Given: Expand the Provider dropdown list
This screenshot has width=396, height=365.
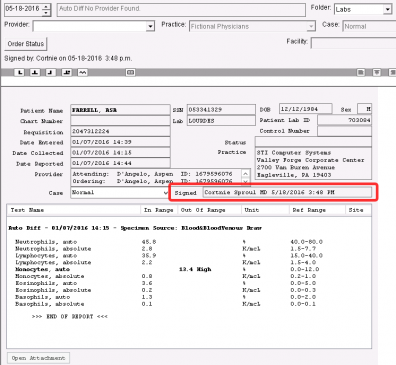Looking at the screenshot, I should pos(150,26).
